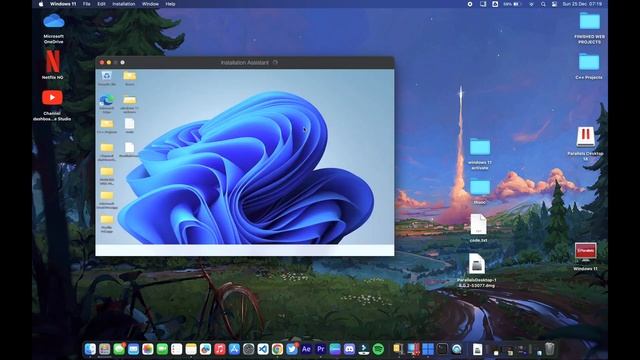Select the ParallelsDesktop dmg file

coord(477,270)
